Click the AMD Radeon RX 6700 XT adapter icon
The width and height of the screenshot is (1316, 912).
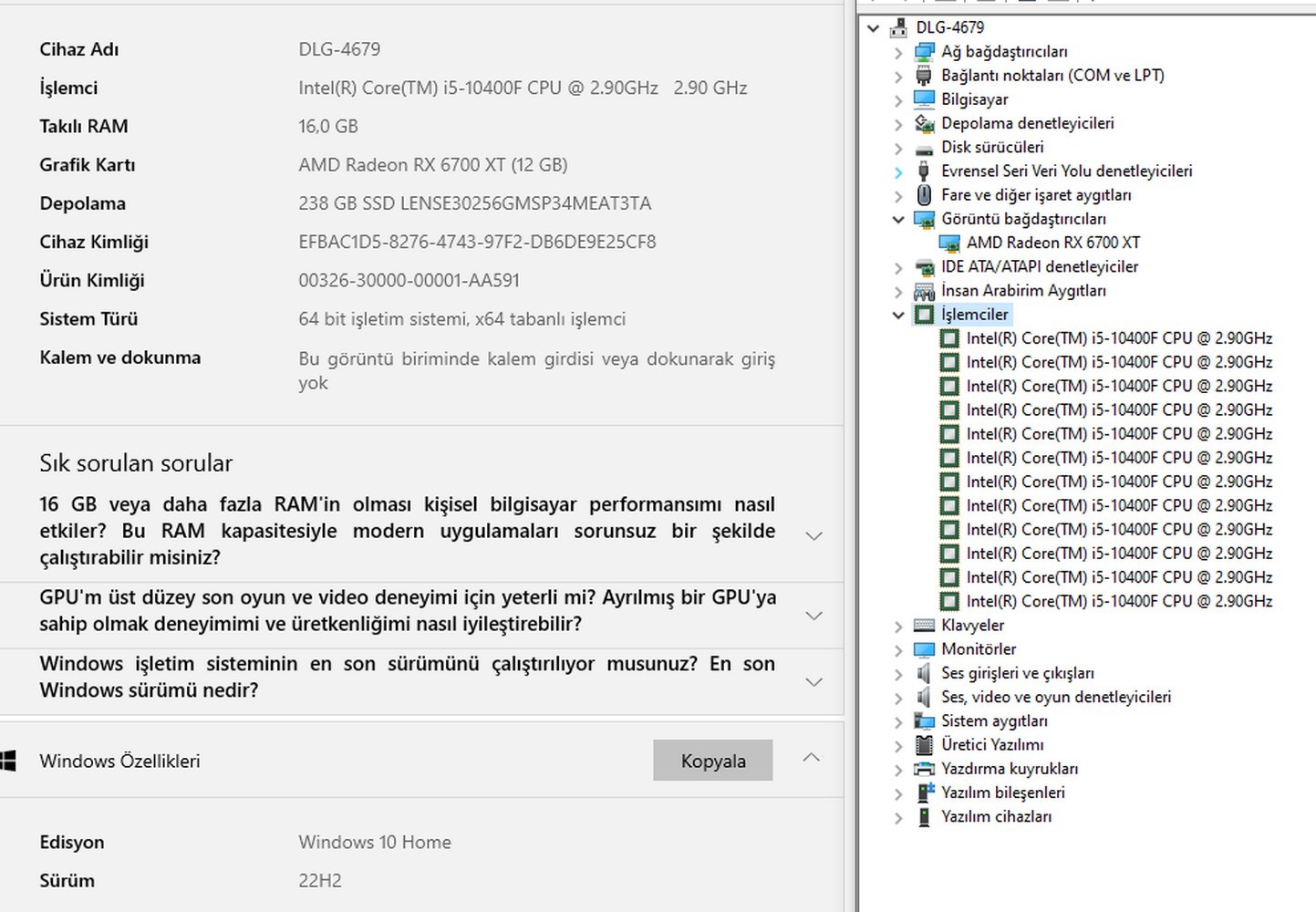click(949, 244)
